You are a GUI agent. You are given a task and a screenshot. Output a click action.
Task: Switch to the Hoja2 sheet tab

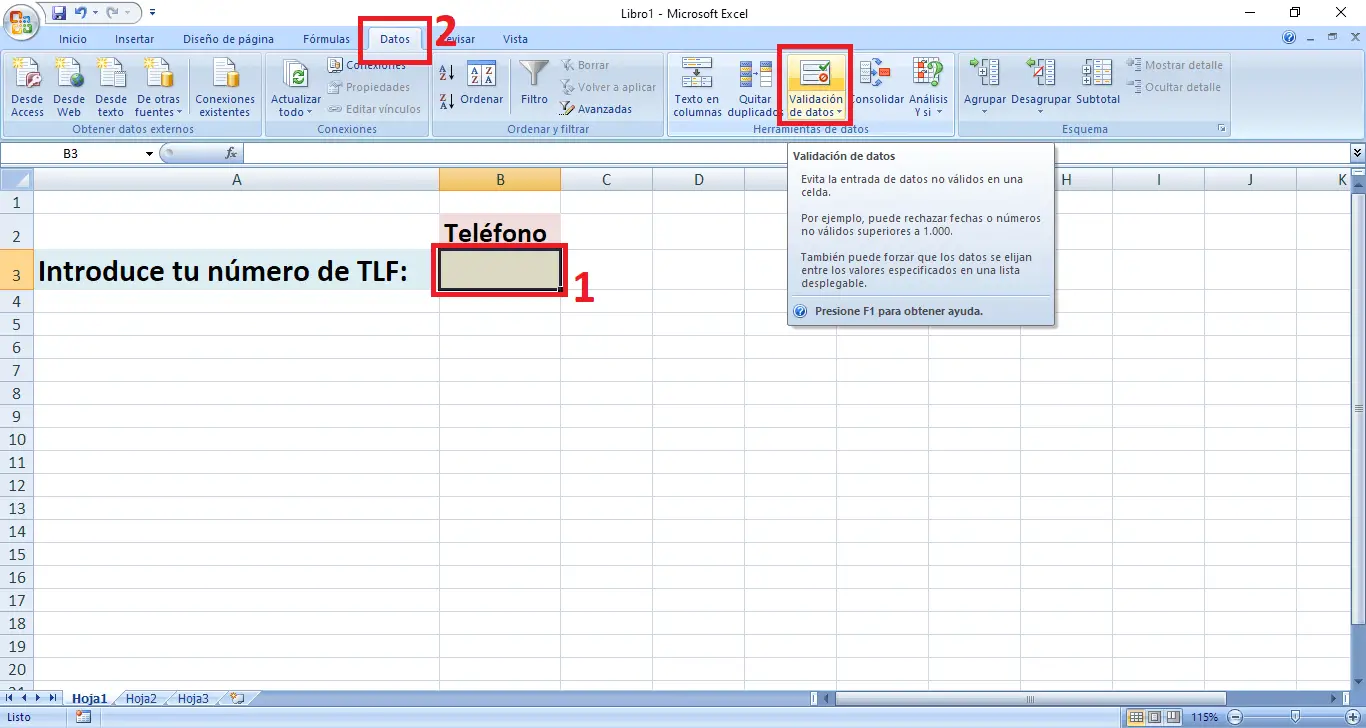click(141, 697)
